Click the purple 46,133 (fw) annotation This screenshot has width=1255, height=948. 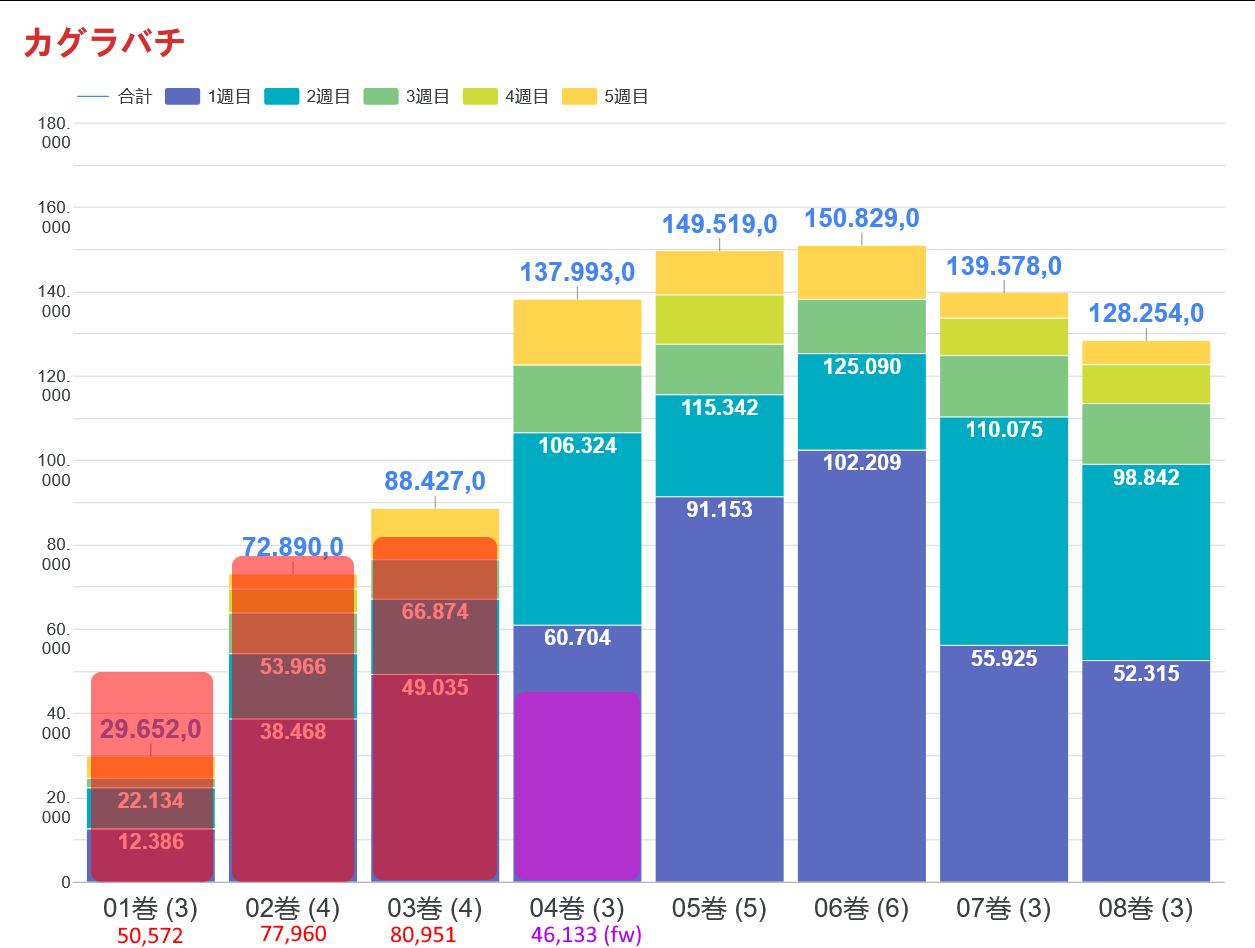[586, 935]
